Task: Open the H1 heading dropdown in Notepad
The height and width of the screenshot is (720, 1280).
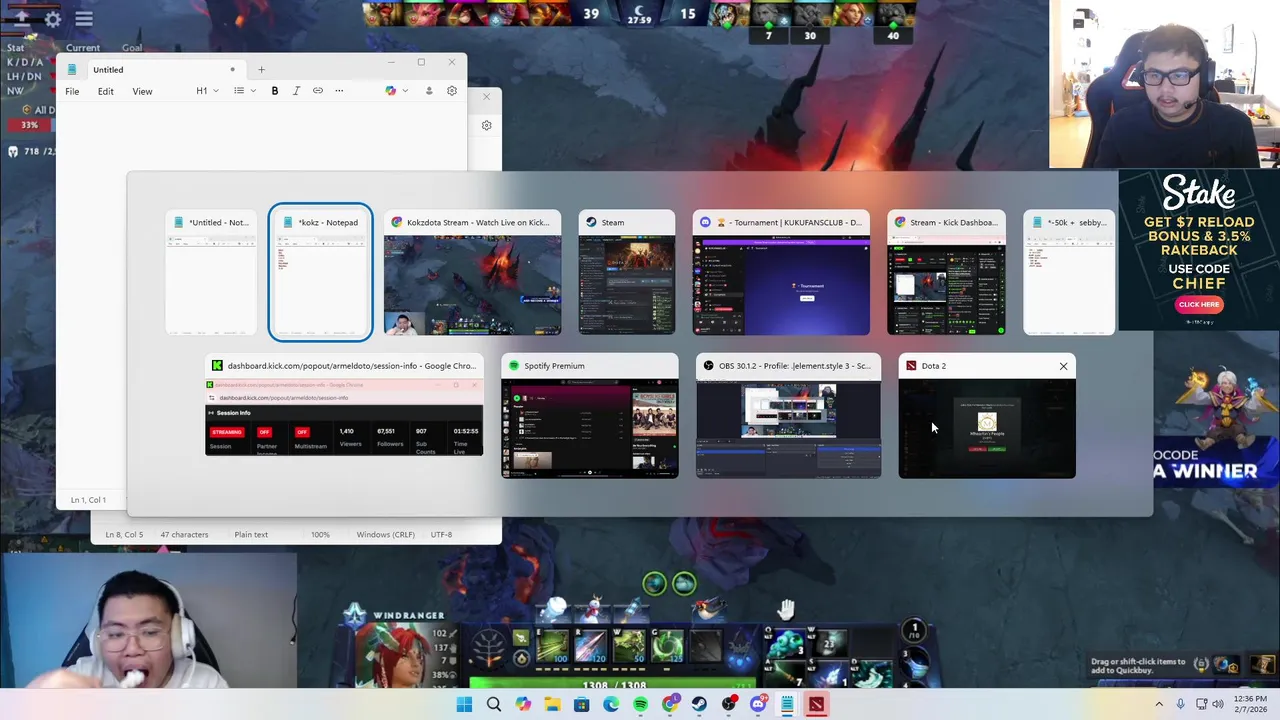Action: (x=206, y=91)
